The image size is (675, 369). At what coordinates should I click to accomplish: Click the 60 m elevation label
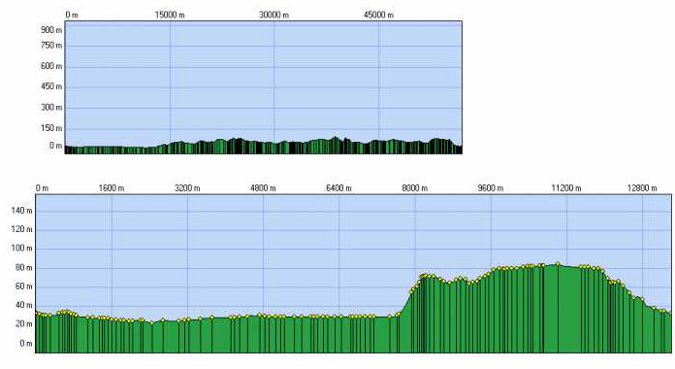coord(23,286)
